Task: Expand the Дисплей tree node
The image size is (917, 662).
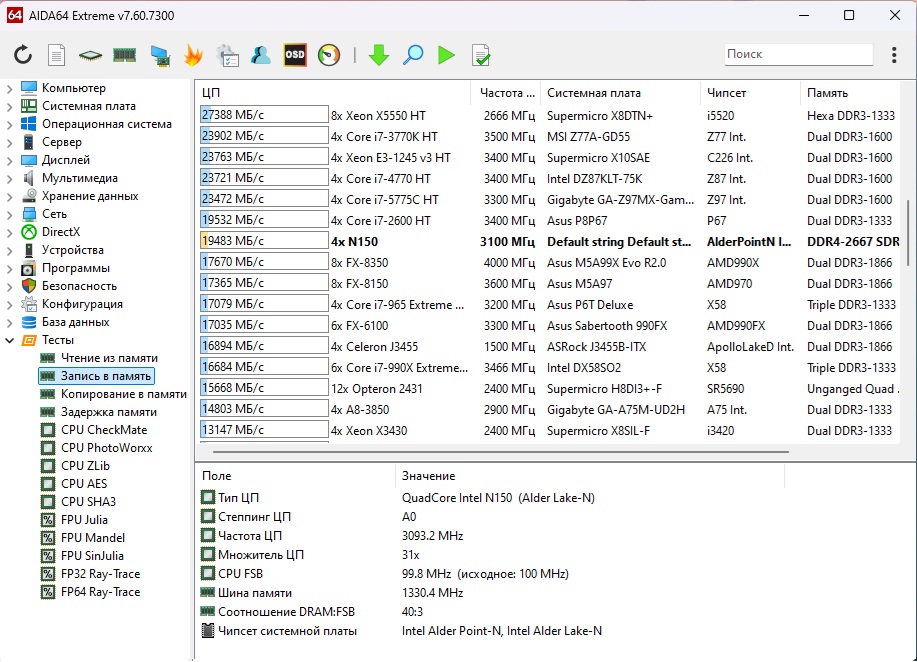Action: 9,160
